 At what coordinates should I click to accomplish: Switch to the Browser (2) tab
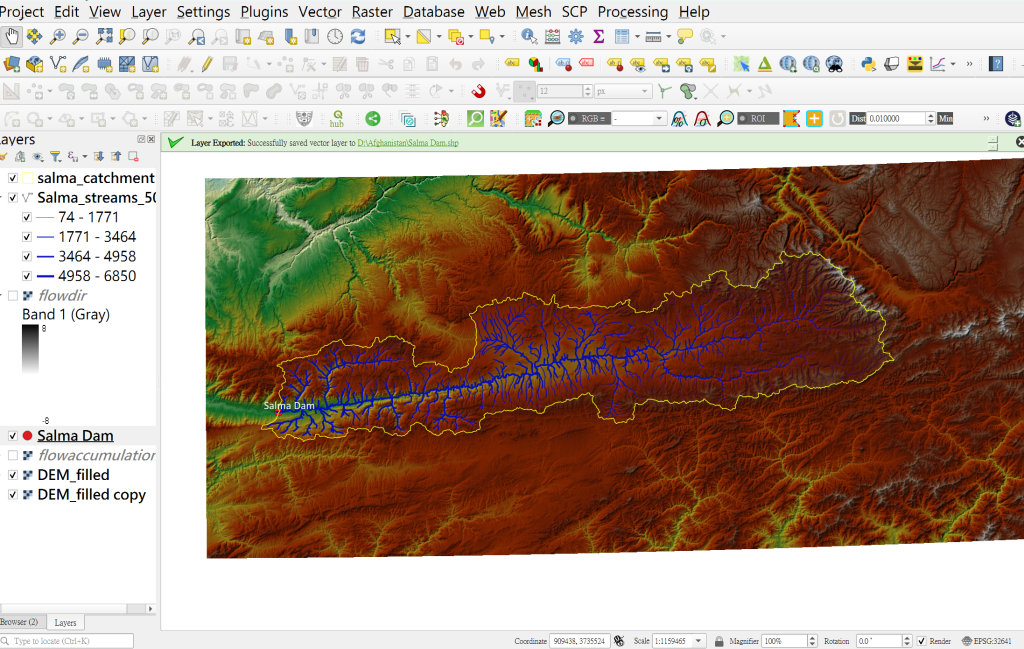[20, 622]
